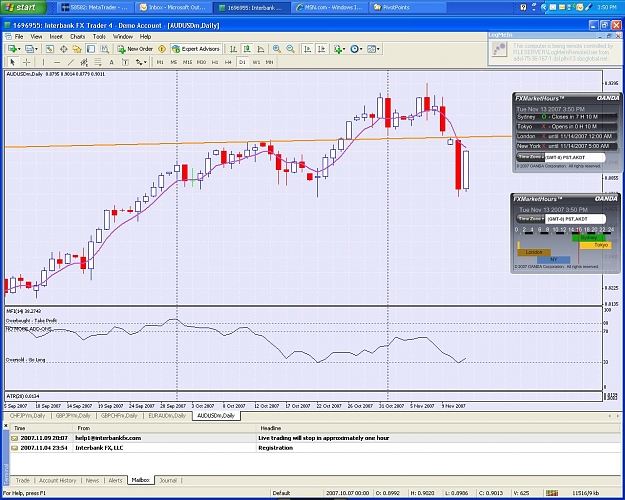Open Time Zone dropdown in lower FXMarketHours widget

pos(531,219)
